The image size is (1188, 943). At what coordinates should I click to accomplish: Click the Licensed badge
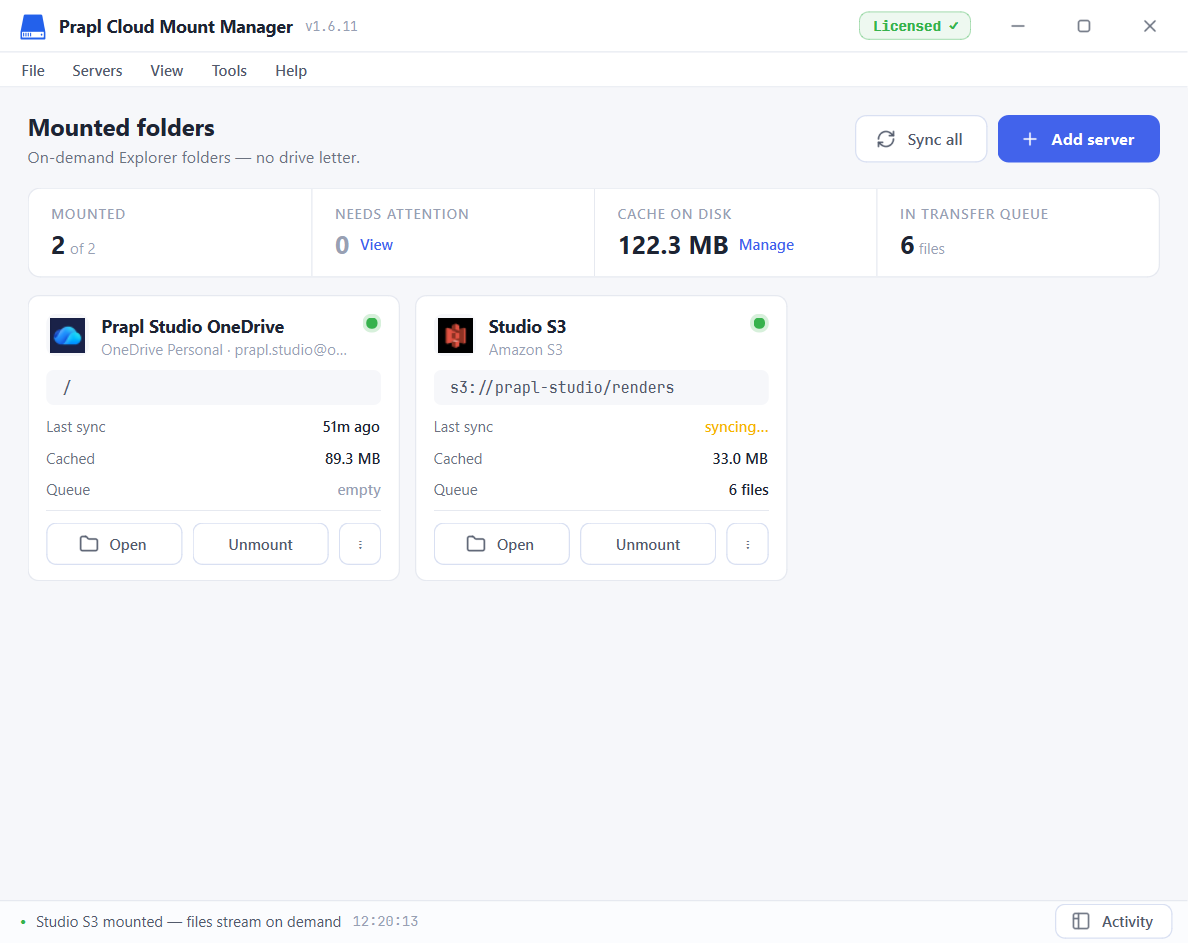(914, 26)
